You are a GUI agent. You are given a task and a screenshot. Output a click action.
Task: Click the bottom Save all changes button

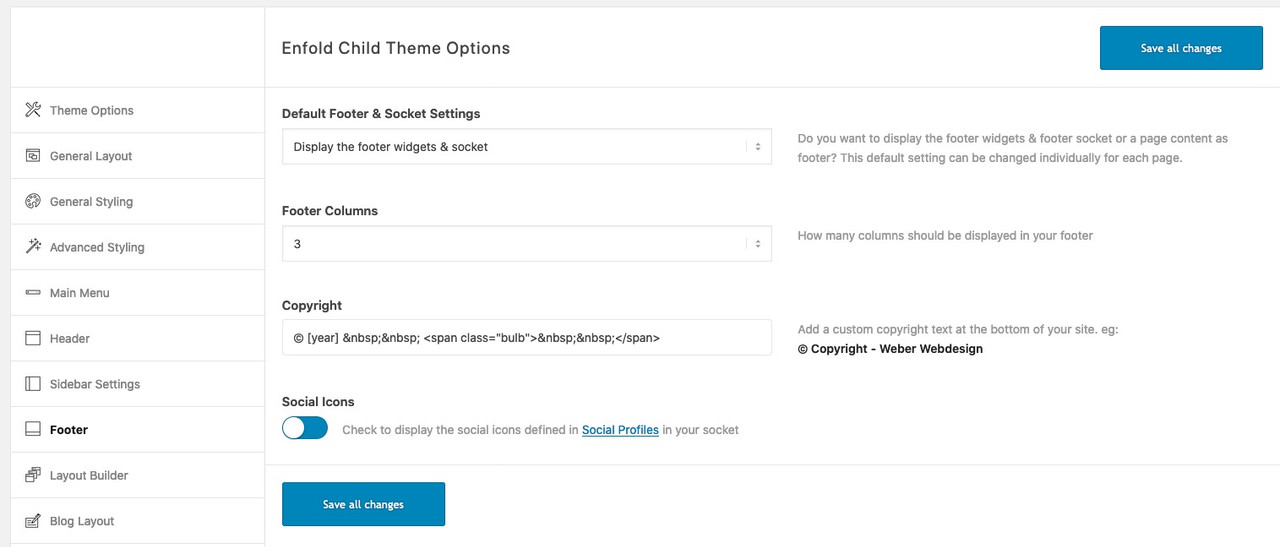(x=363, y=504)
